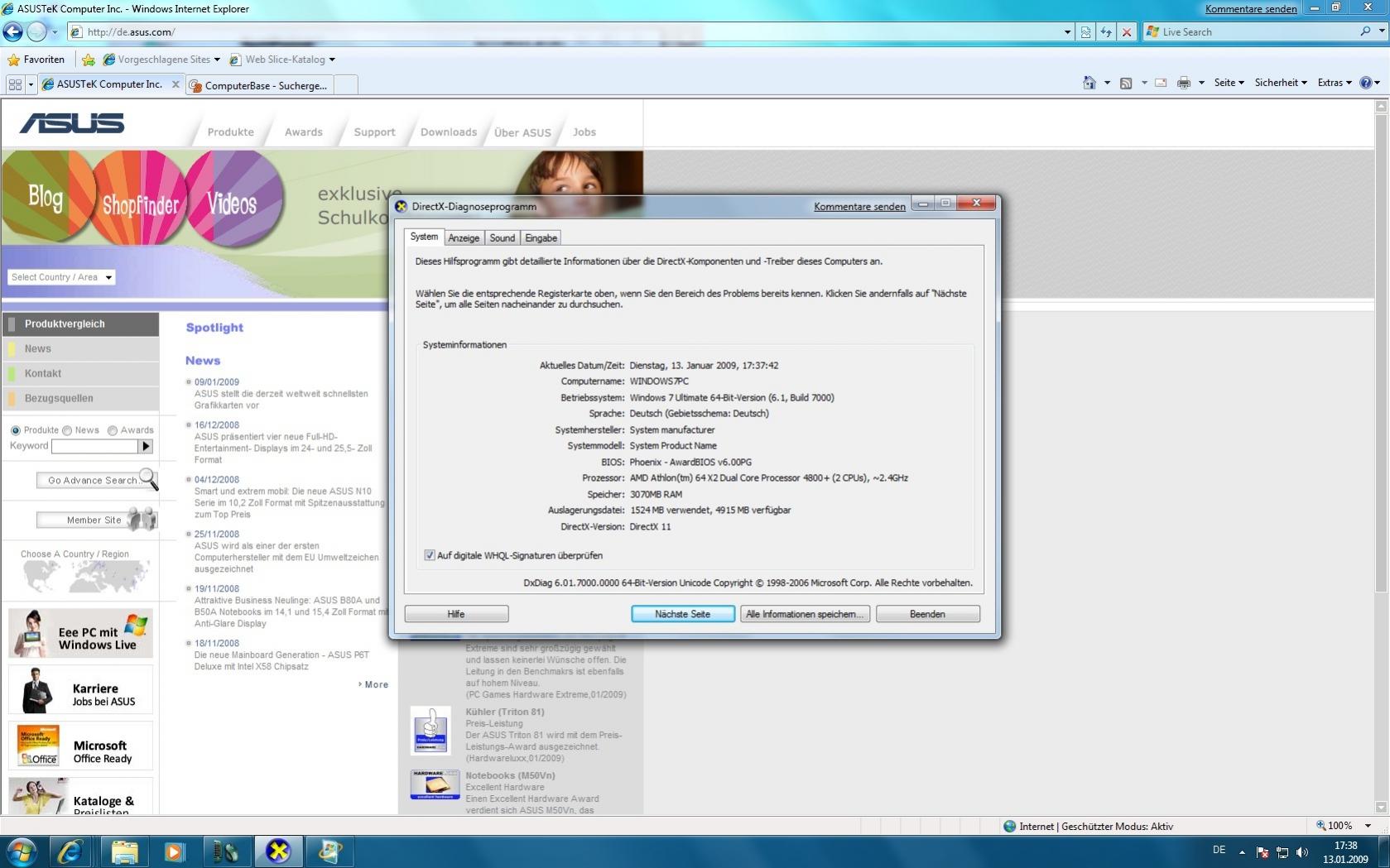Submit keyword search with the arrow button
This screenshot has width=1390, height=868.
146,446
